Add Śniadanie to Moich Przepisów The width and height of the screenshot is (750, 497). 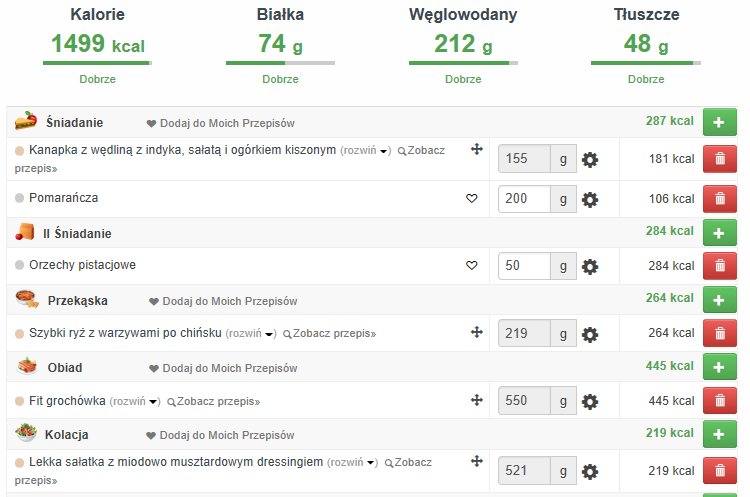click(221, 123)
